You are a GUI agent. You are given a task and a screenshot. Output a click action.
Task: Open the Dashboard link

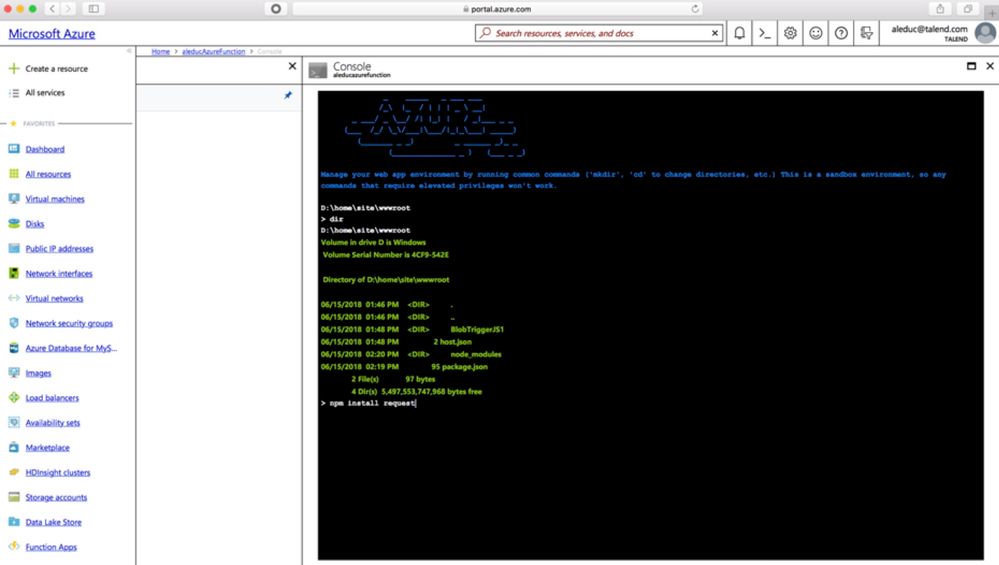coord(45,149)
